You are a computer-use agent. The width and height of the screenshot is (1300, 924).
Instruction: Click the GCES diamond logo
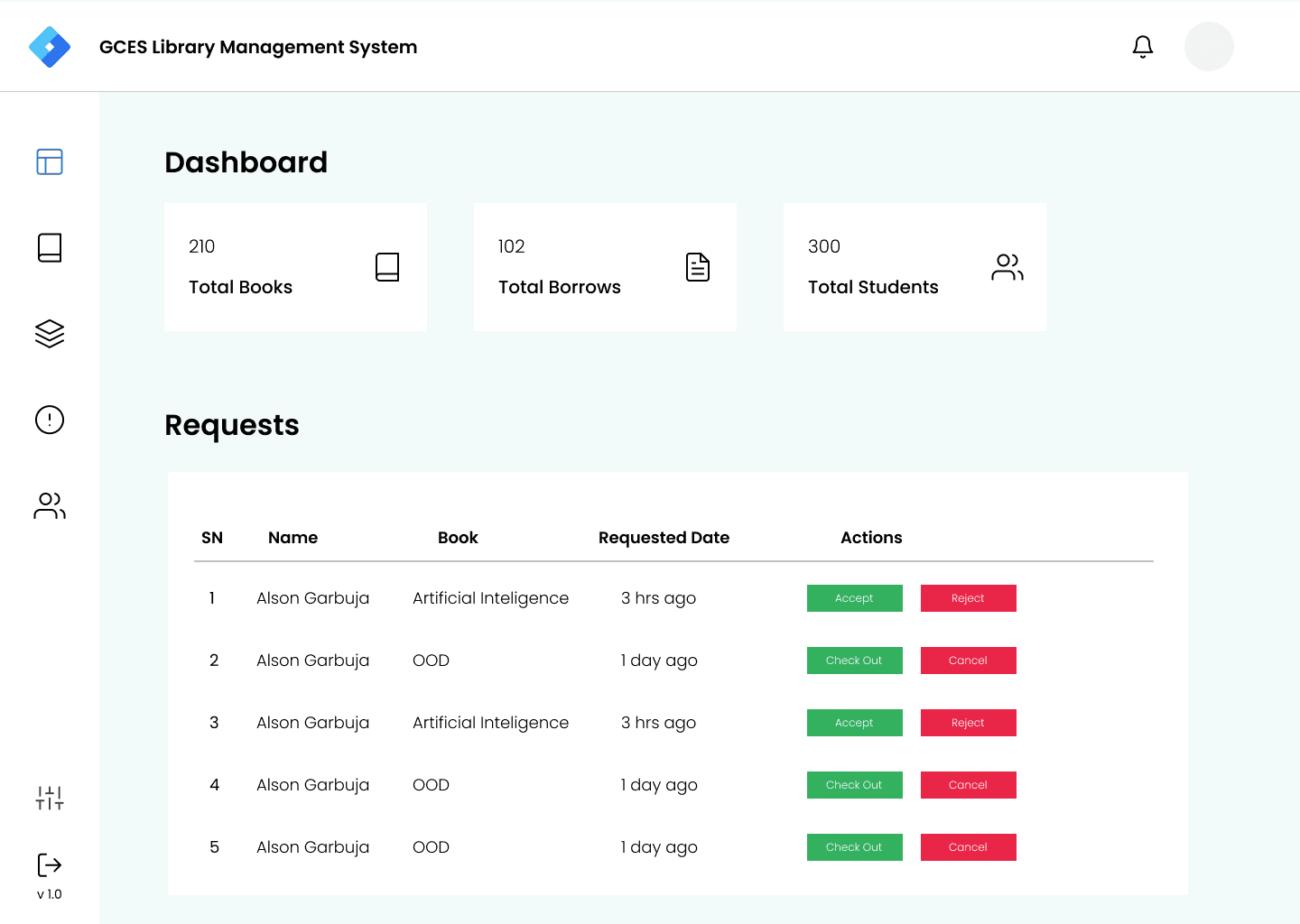pyautogui.click(x=50, y=46)
